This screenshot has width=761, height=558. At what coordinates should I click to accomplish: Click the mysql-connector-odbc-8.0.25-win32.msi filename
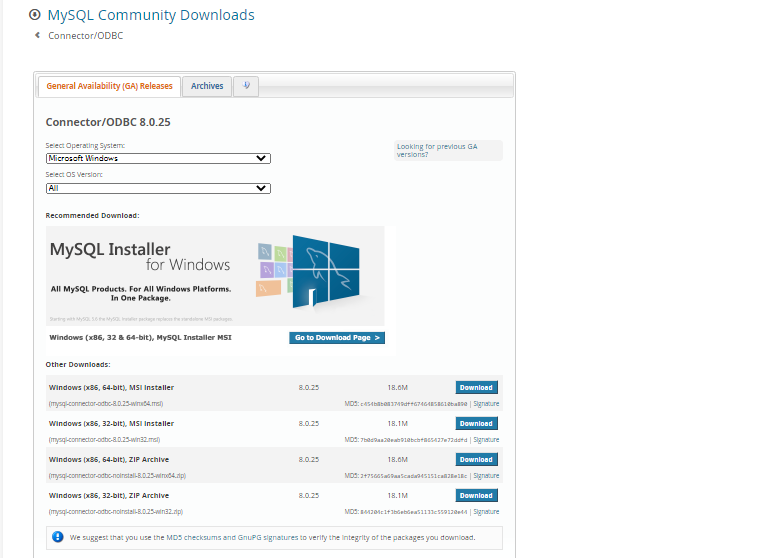(104, 440)
